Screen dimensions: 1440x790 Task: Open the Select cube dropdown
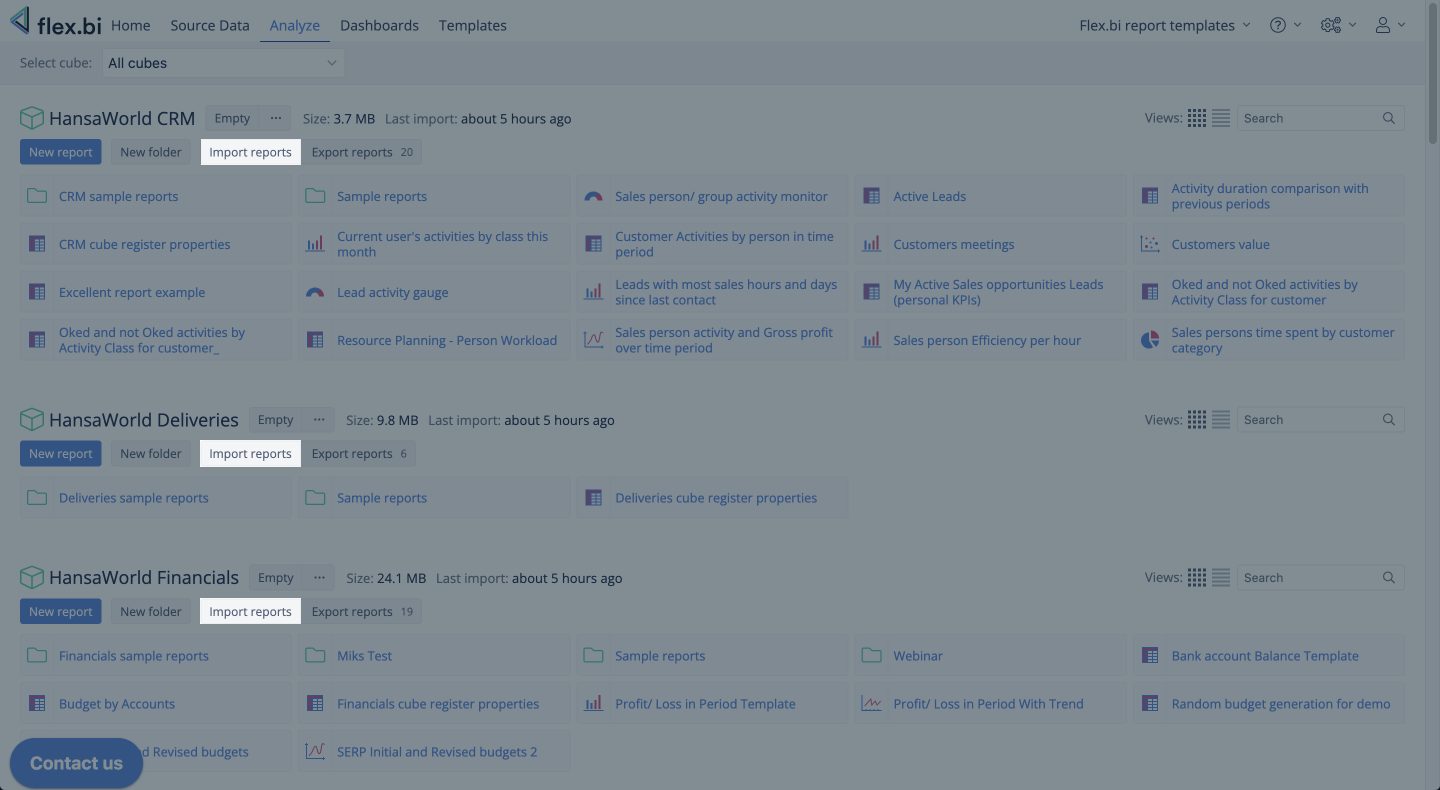click(223, 63)
